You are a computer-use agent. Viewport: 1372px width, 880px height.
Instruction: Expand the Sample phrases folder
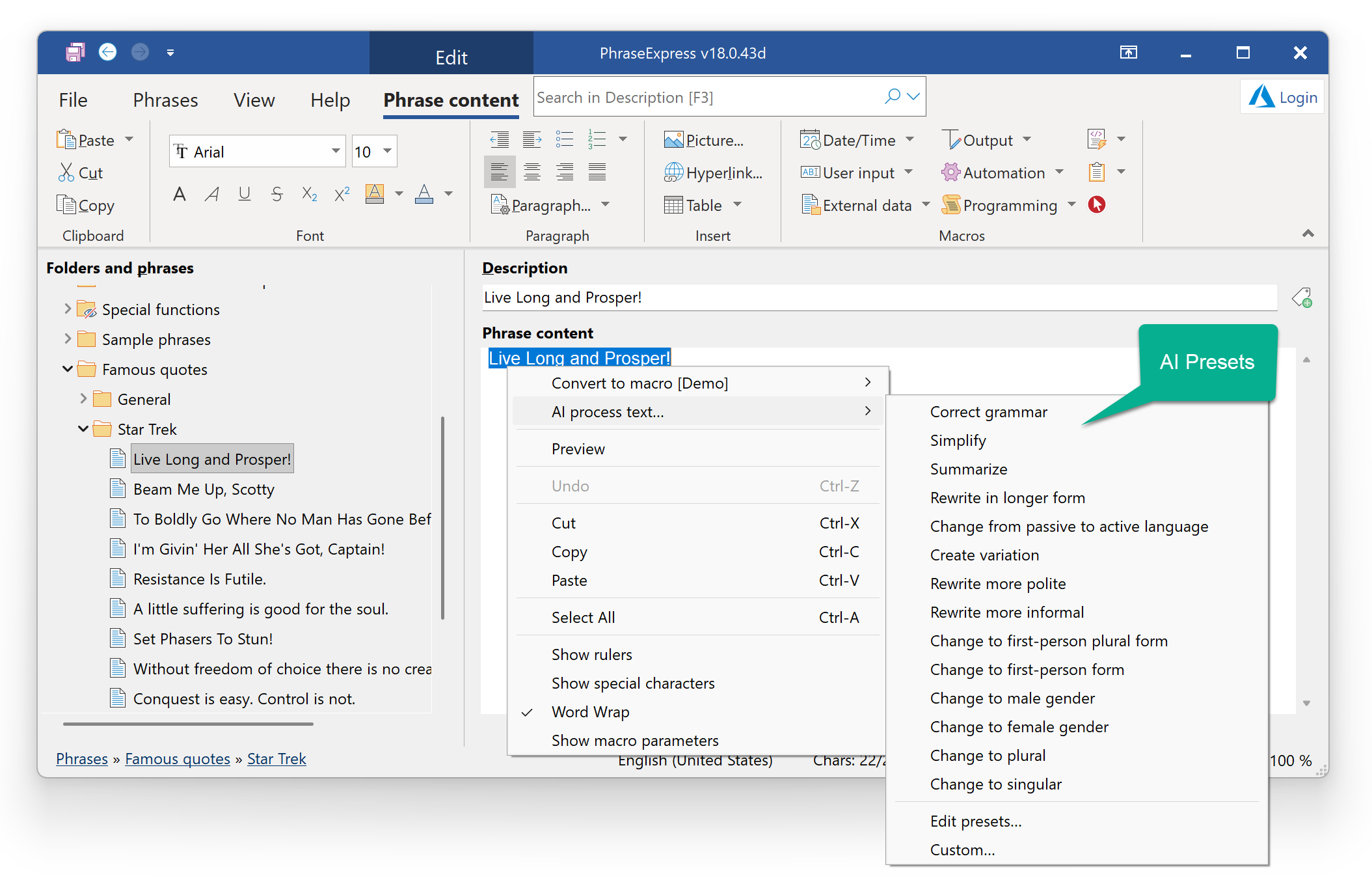[x=68, y=339]
